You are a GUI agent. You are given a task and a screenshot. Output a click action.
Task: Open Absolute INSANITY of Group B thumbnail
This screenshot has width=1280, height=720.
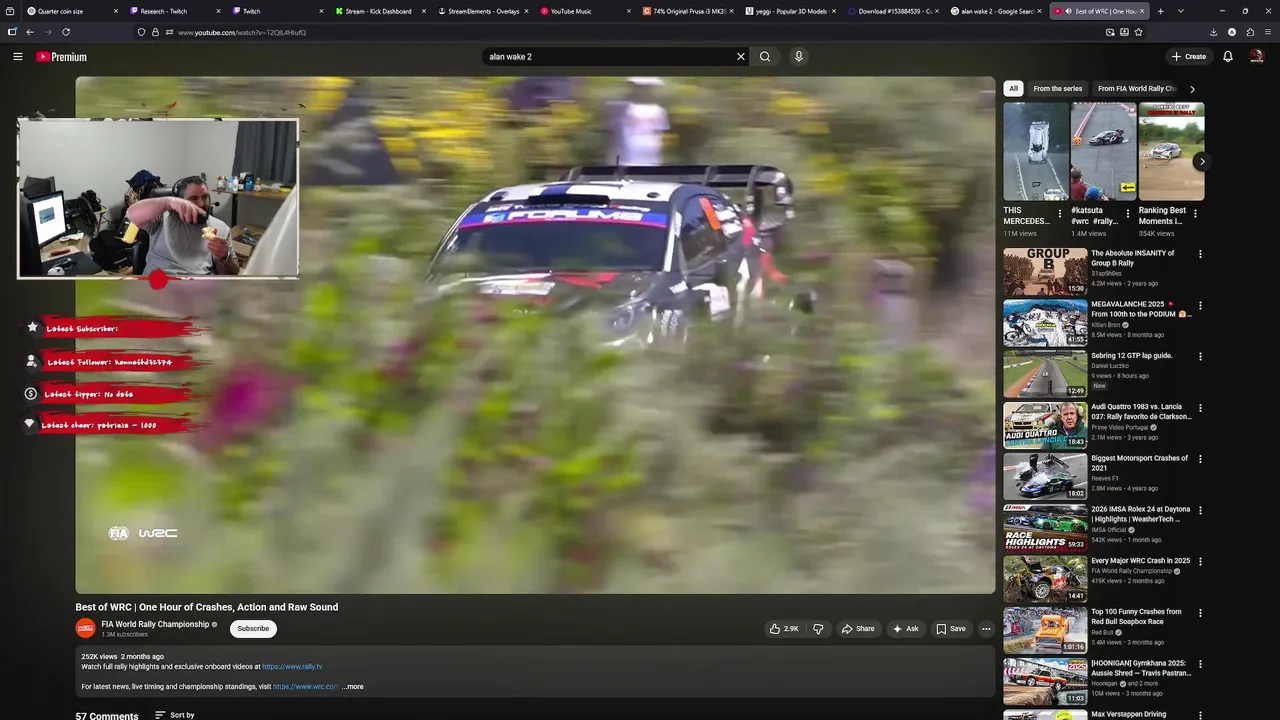(1045, 271)
